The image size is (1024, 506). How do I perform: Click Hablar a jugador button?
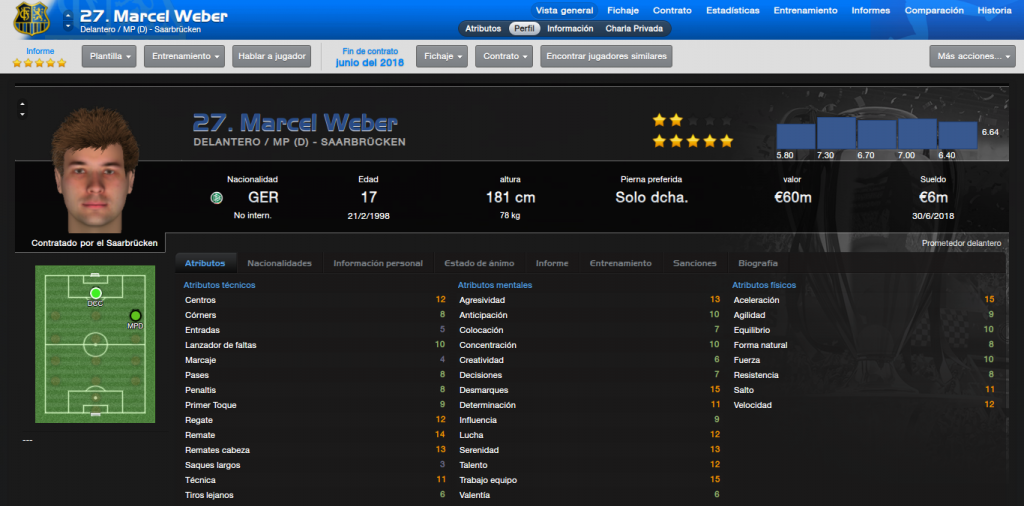tap(272, 56)
